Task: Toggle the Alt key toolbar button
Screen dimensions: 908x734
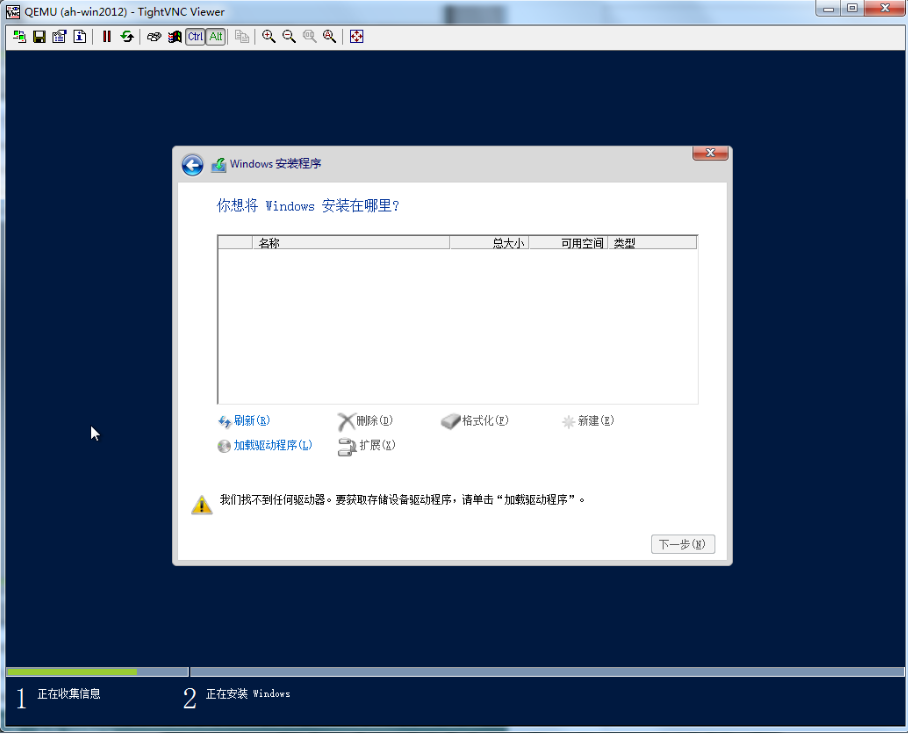Action: coord(216,37)
